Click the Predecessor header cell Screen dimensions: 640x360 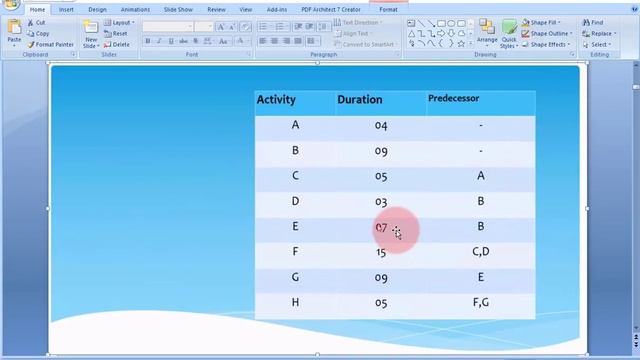click(x=481, y=104)
